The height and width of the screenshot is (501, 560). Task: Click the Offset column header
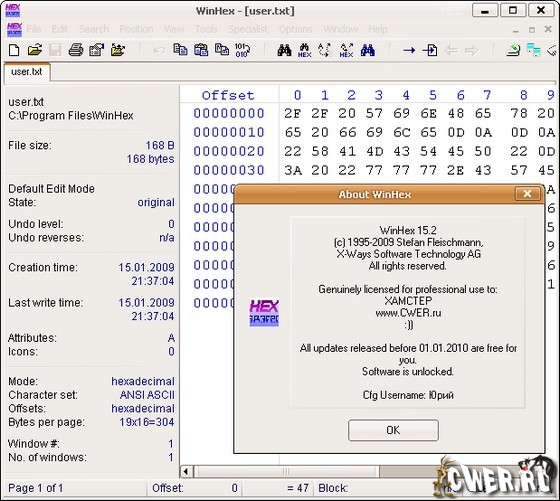tap(228, 95)
